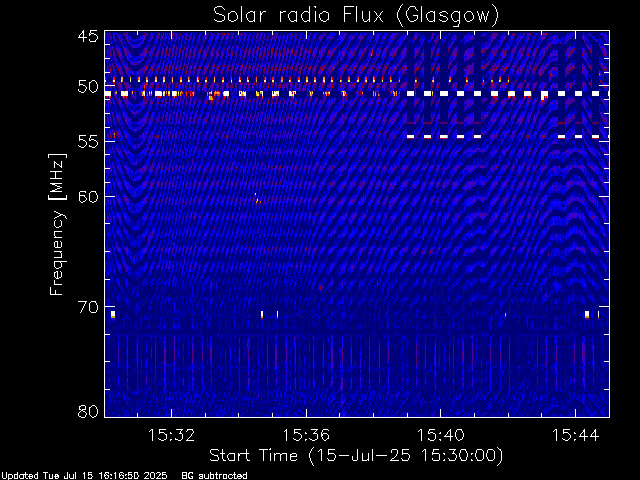
Task: Click the 60 frequency tick label
Action: point(88,196)
